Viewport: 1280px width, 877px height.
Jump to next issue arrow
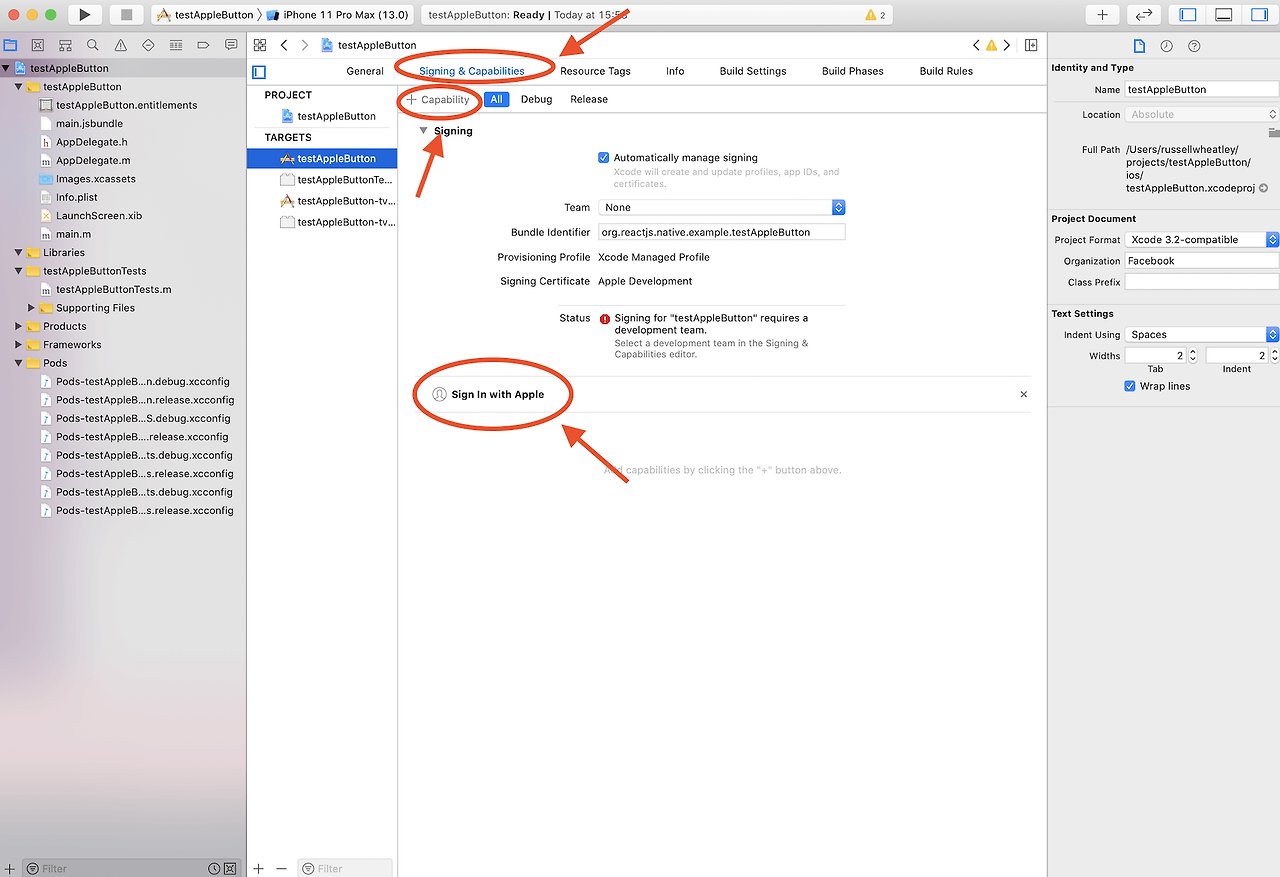[x=1007, y=45]
